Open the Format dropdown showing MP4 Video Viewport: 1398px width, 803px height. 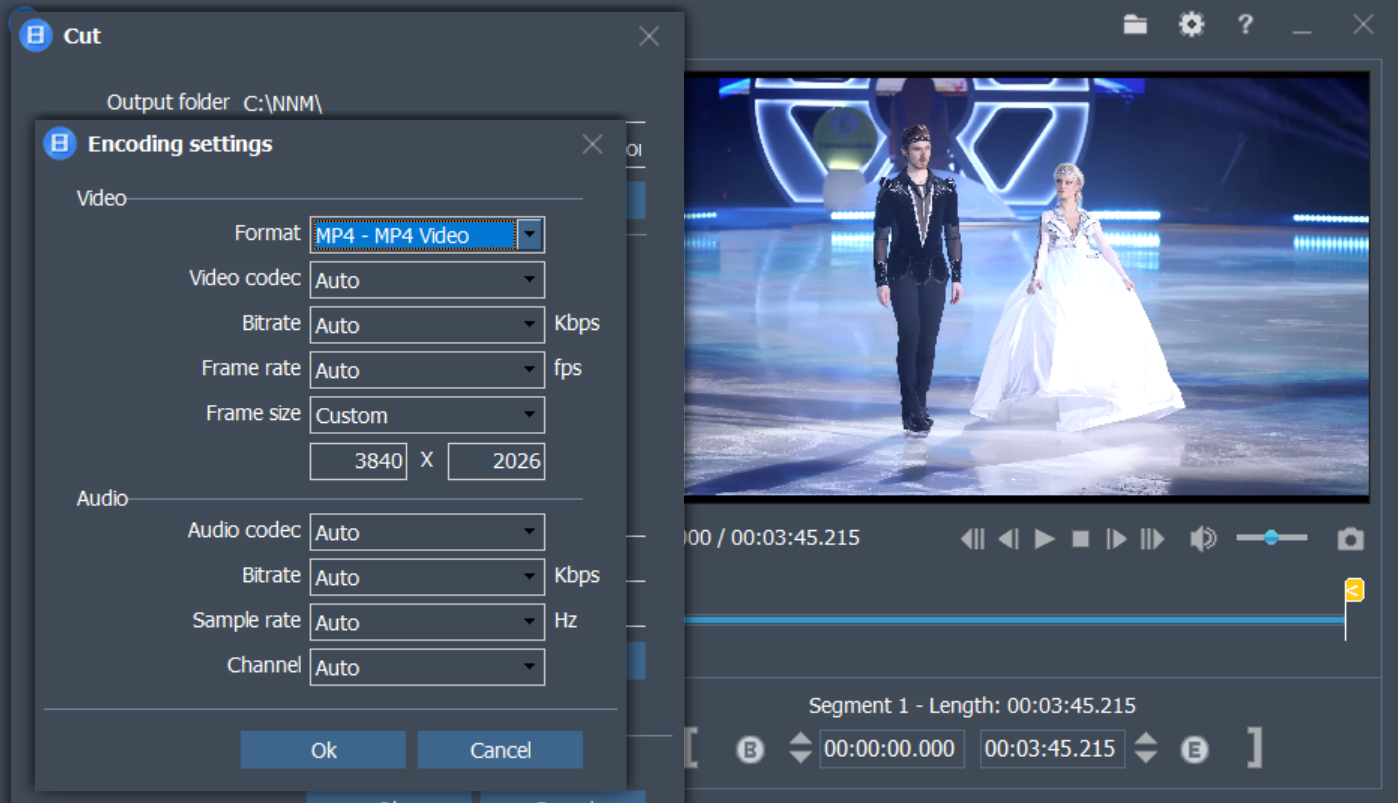427,236
